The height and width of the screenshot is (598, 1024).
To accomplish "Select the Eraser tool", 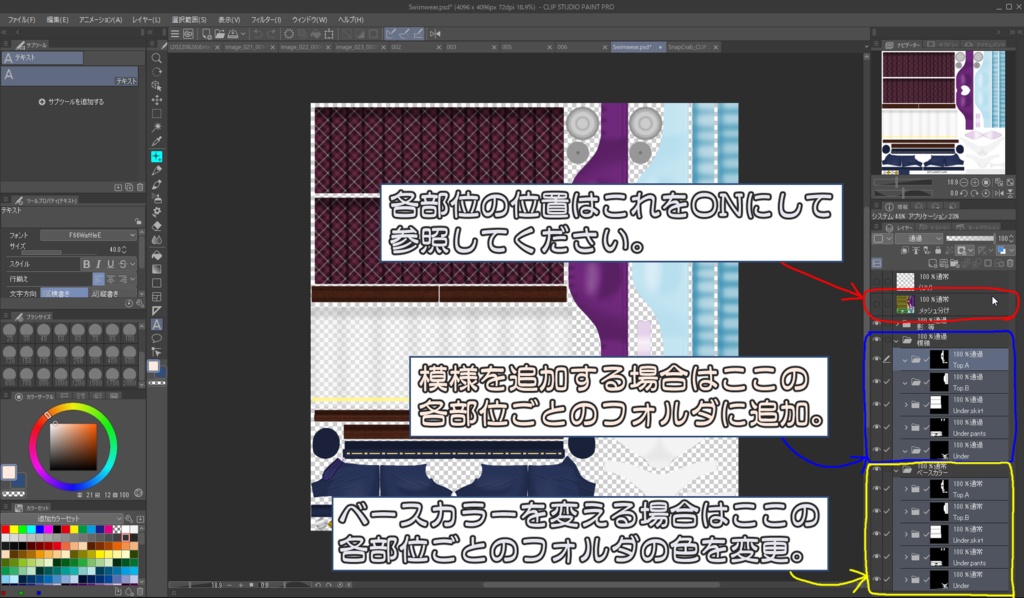I will [x=157, y=226].
